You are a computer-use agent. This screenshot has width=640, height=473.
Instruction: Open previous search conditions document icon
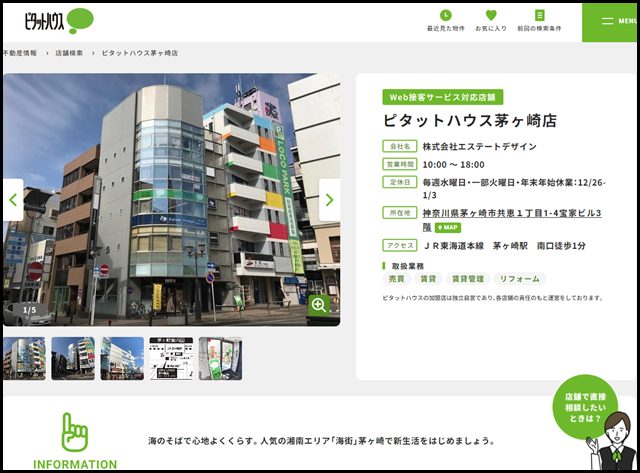540,16
